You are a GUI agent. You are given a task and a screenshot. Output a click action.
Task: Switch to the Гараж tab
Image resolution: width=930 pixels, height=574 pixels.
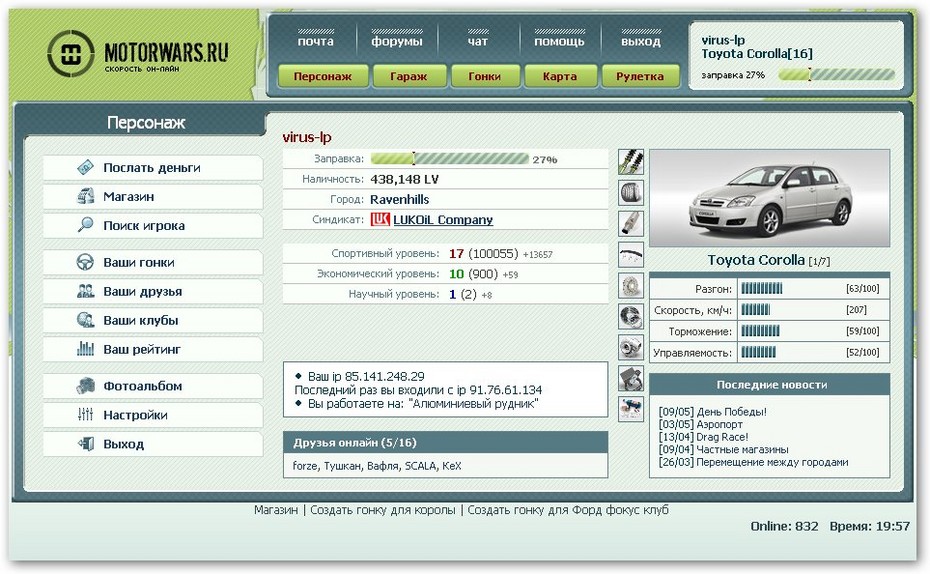pyautogui.click(x=409, y=76)
